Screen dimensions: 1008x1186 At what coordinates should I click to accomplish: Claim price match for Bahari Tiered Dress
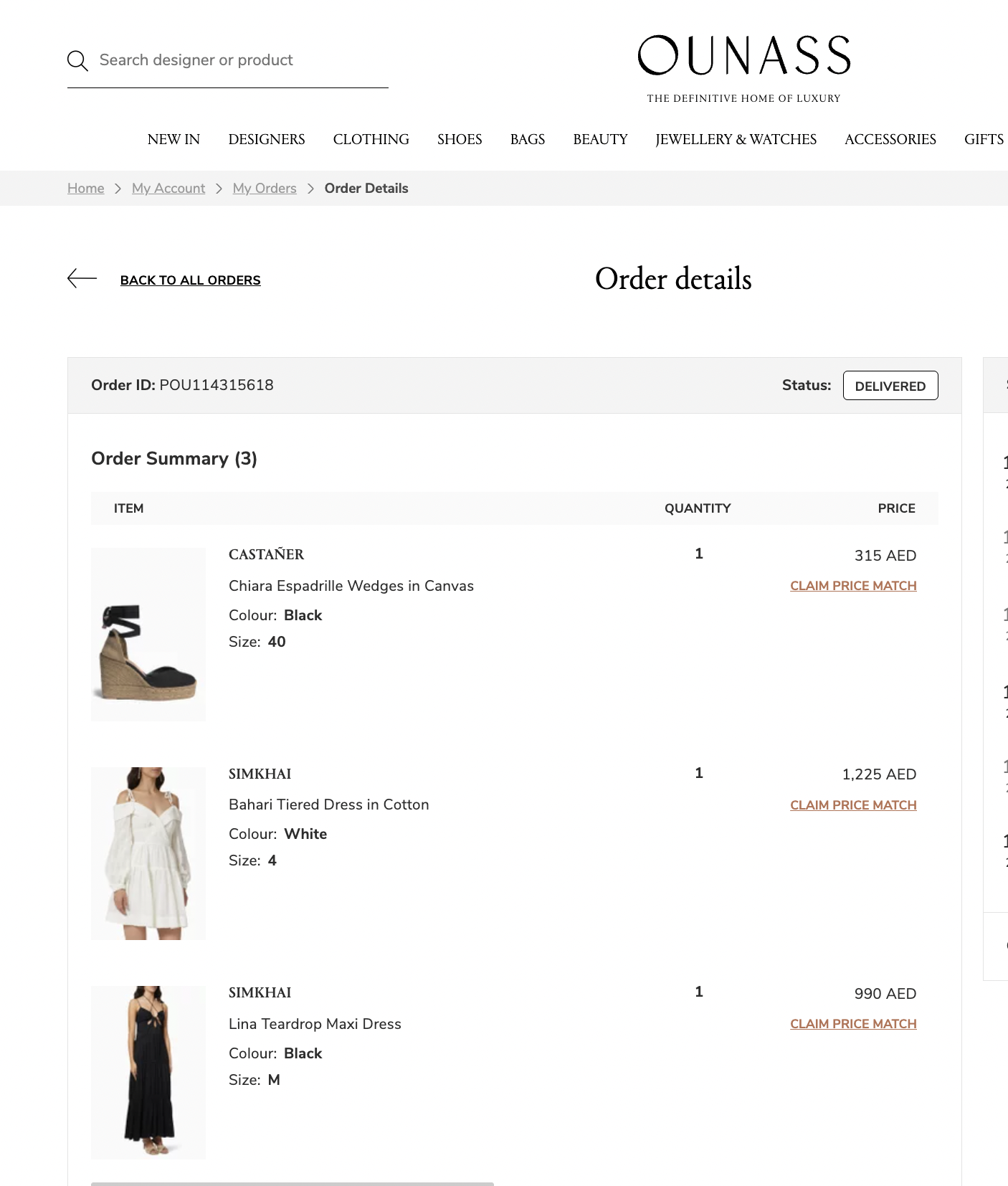853,805
